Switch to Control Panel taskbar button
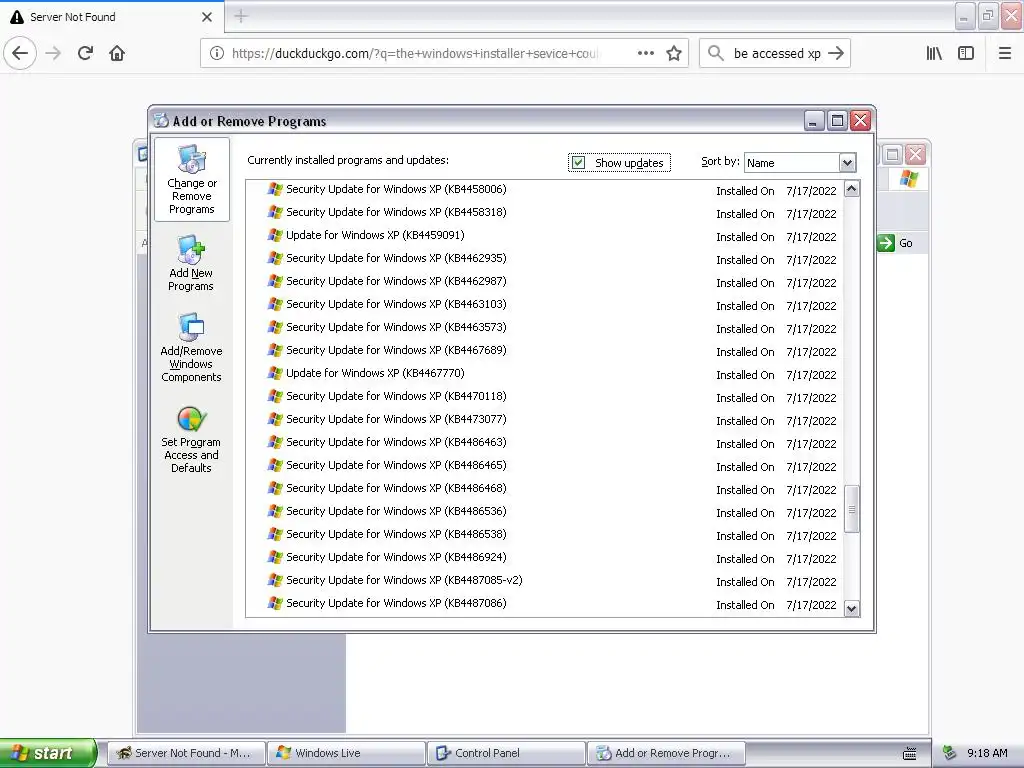The width and height of the screenshot is (1024, 768). (506, 753)
